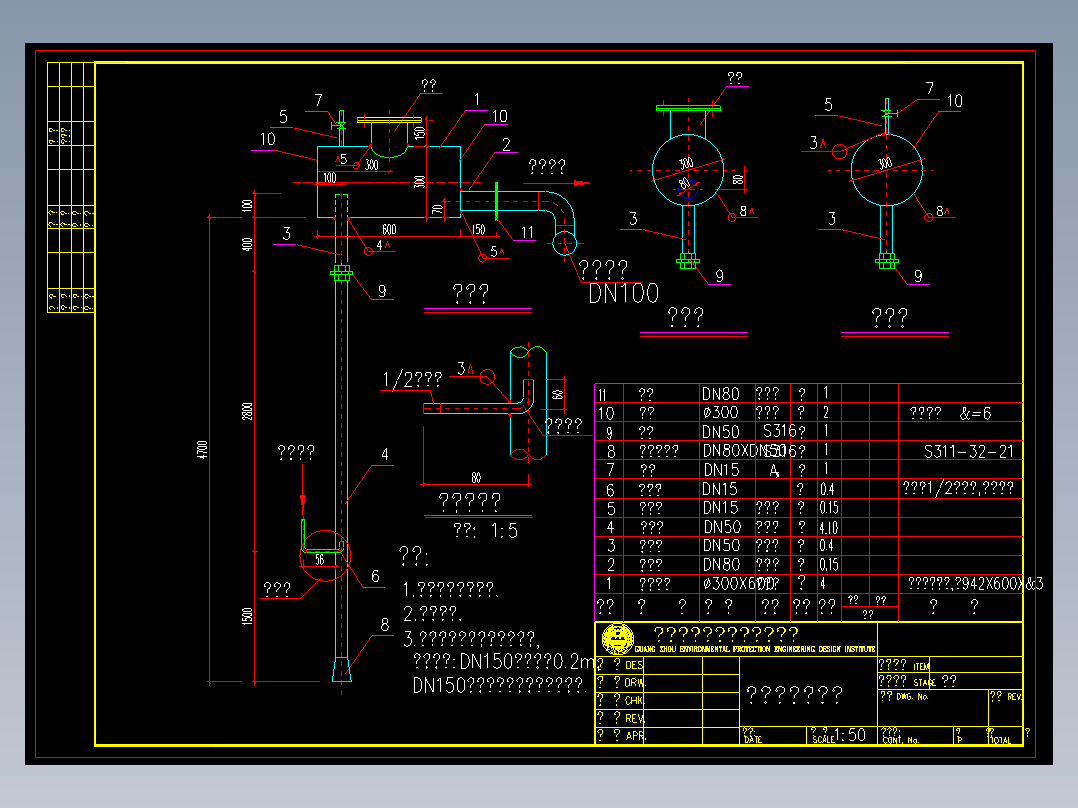Click balloon number 4 beside the vertical pipe
The width and height of the screenshot is (1078, 808).
[x=385, y=455]
